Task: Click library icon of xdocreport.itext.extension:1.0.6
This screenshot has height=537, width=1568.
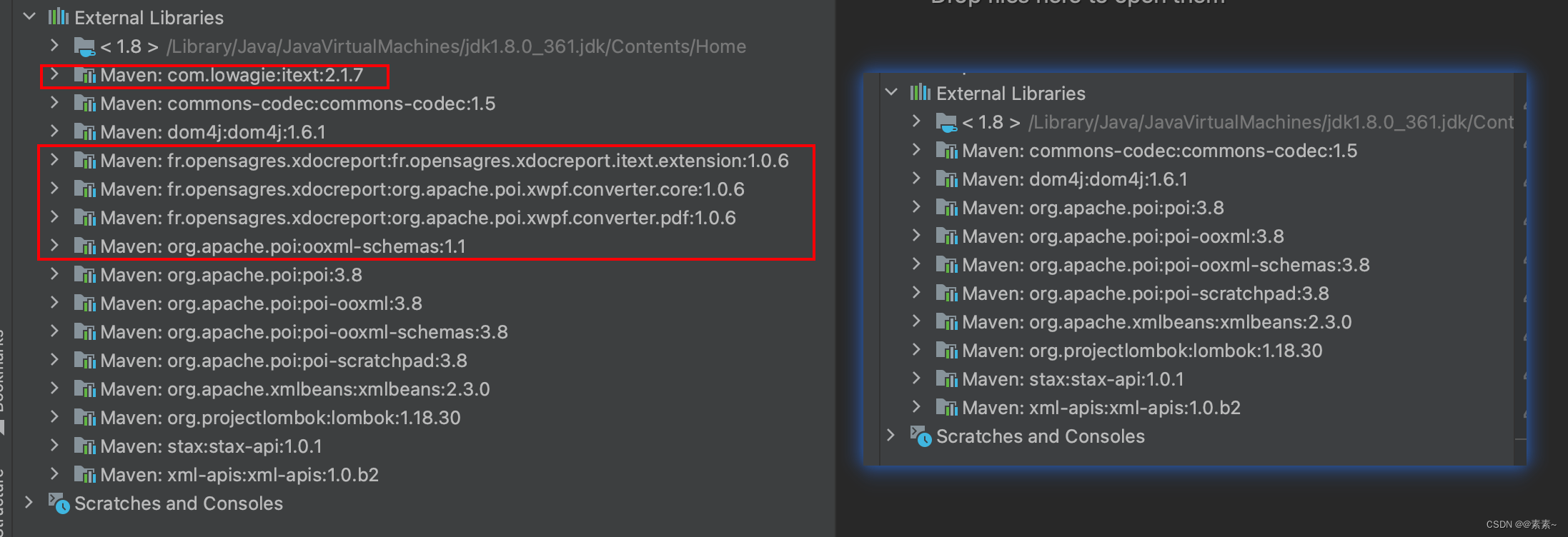Action: click(84, 160)
